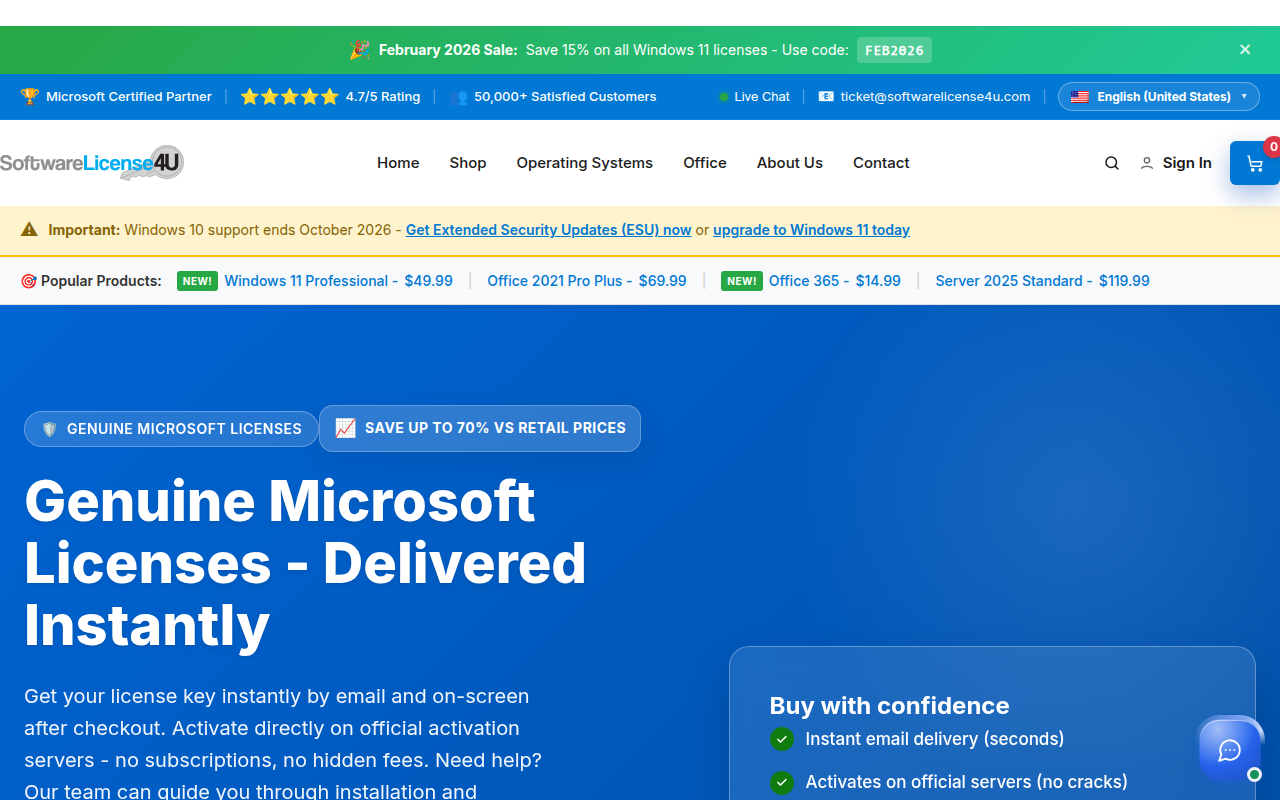
Task: Click the 'Genuine Microsoft Licenses - Delivered Instantly' headline
Action: click(305, 563)
